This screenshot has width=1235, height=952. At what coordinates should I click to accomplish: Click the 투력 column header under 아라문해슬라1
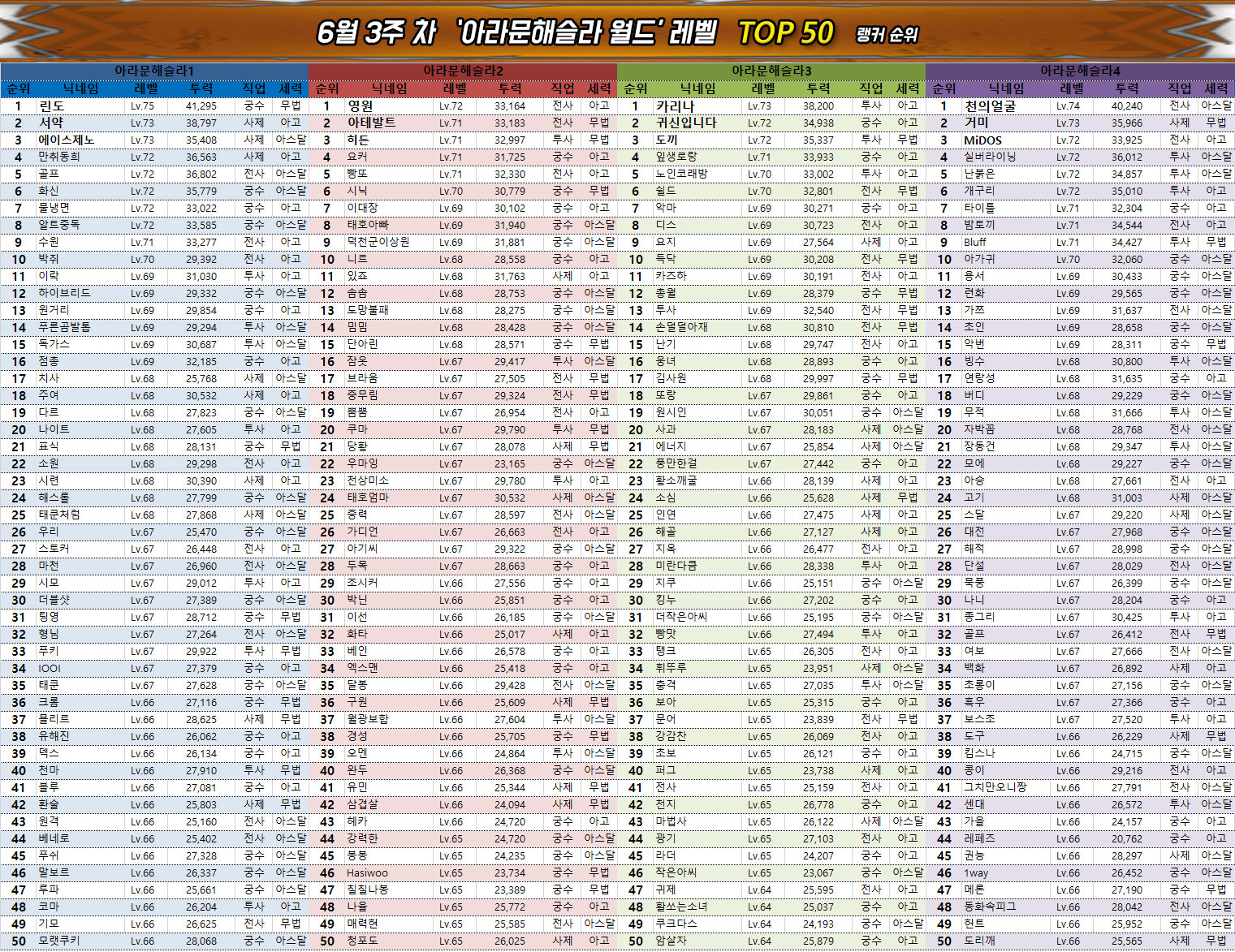click(201, 88)
